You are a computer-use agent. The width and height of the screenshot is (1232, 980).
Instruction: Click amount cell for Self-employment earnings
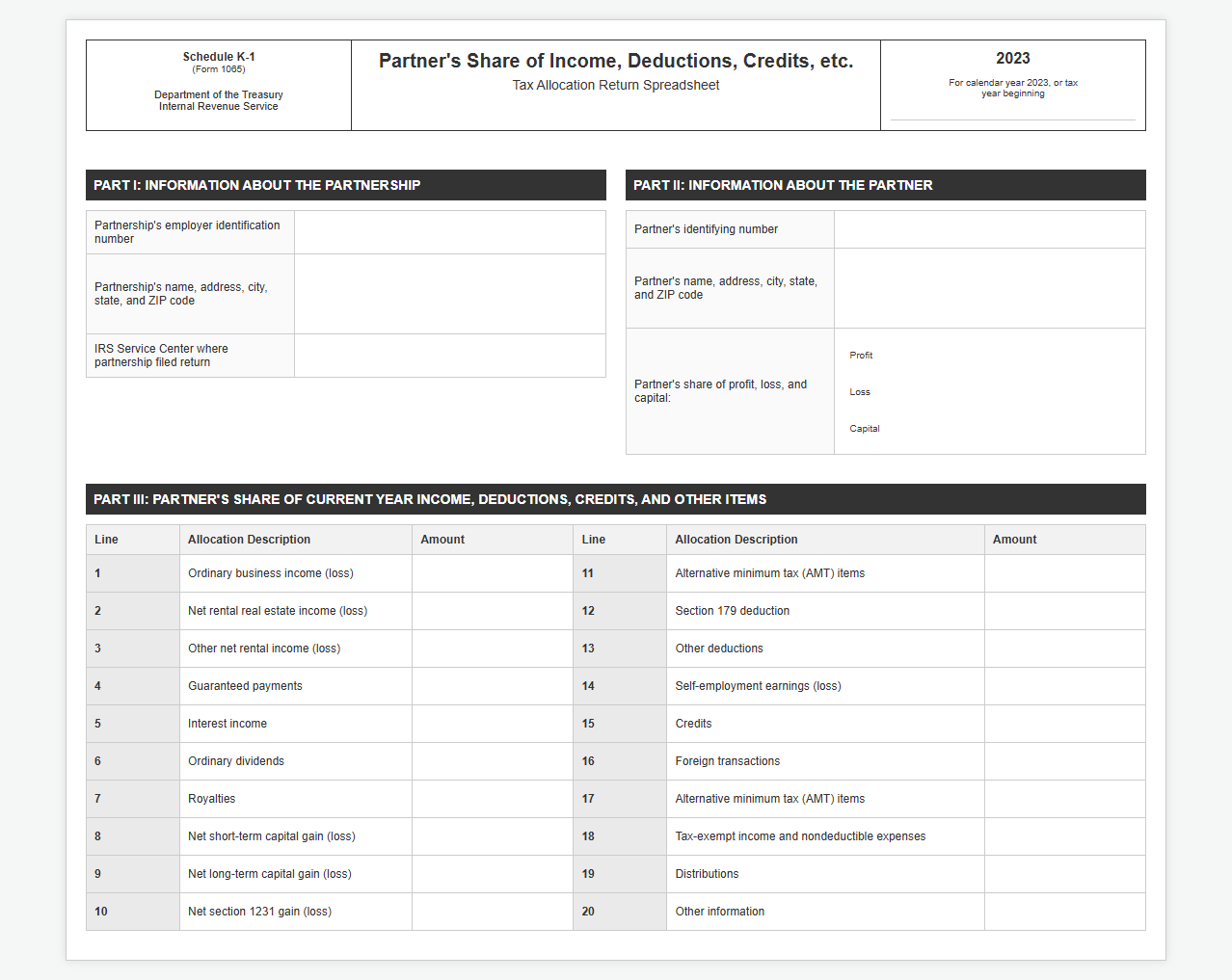[x=1065, y=686]
